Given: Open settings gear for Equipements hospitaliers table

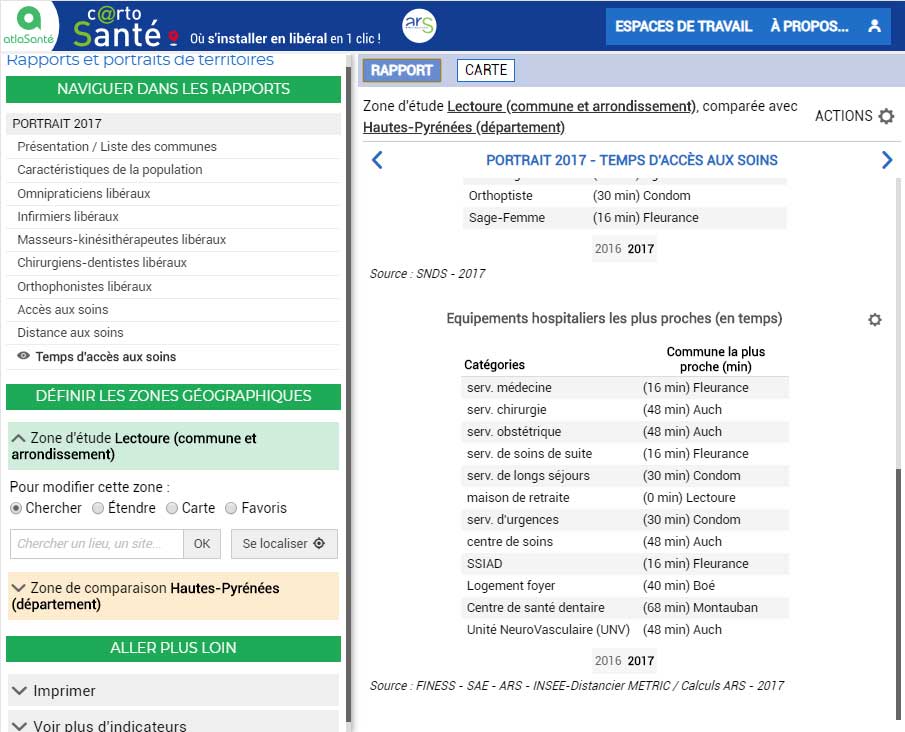Looking at the screenshot, I should pos(875,319).
